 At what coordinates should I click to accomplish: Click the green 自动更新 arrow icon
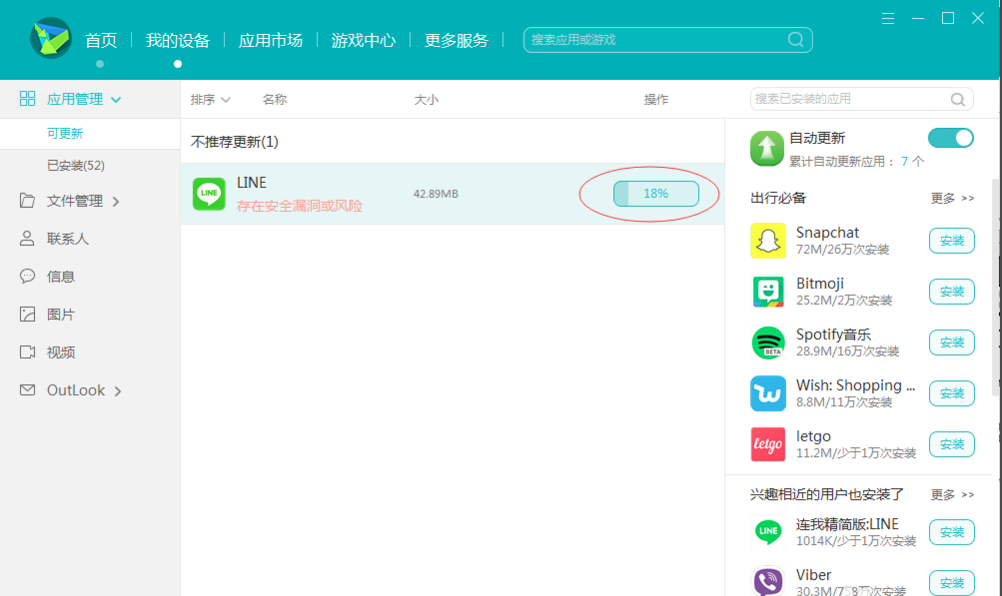pos(766,146)
